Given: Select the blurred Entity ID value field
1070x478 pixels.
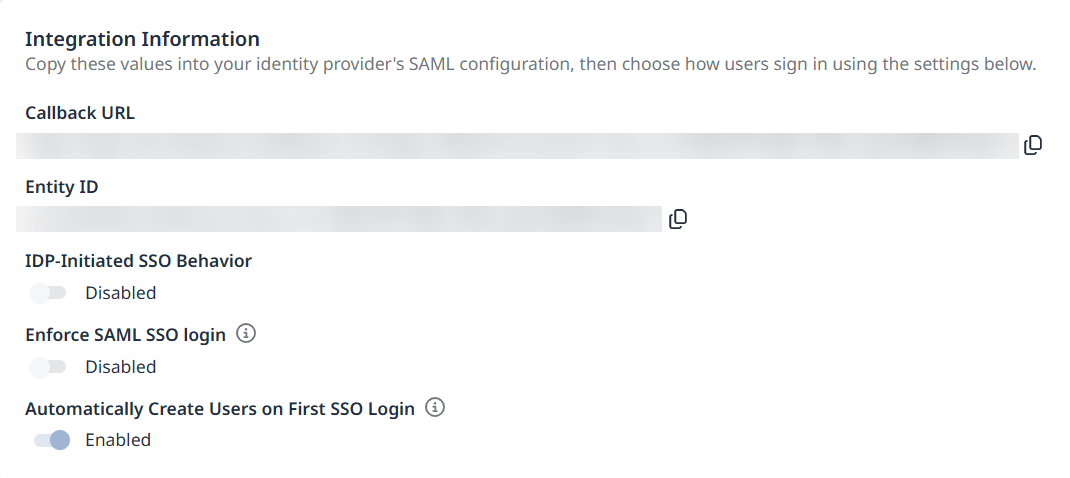Looking at the screenshot, I should pyautogui.click(x=339, y=219).
